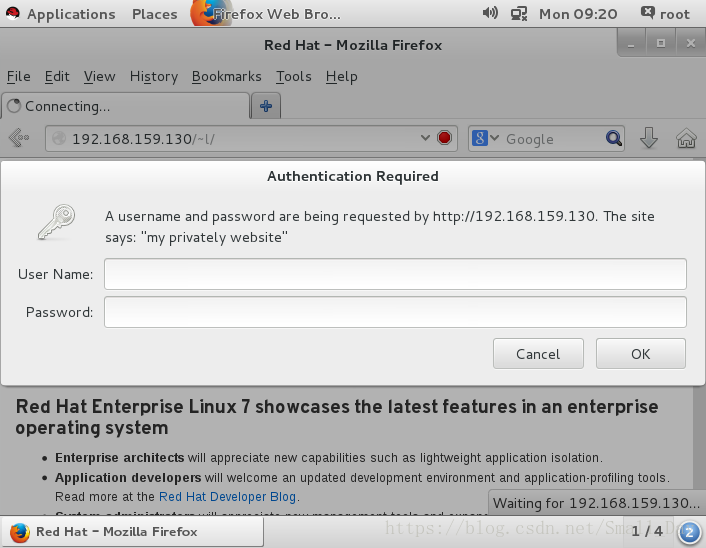Image resolution: width=706 pixels, height=548 pixels.
Task: Click the red stop loading button
Action: (444, 137)
